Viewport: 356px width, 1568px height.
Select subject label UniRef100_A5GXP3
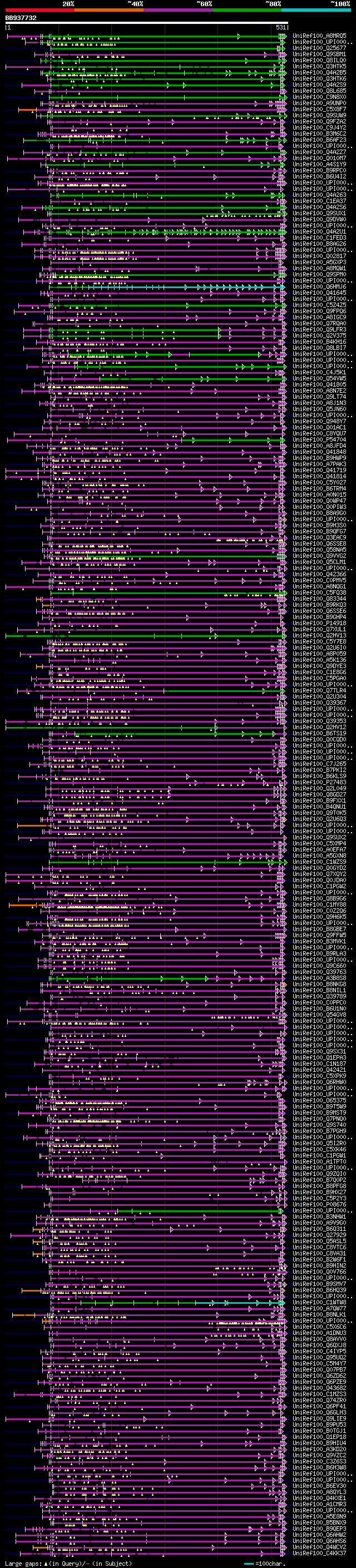[319, 263]
